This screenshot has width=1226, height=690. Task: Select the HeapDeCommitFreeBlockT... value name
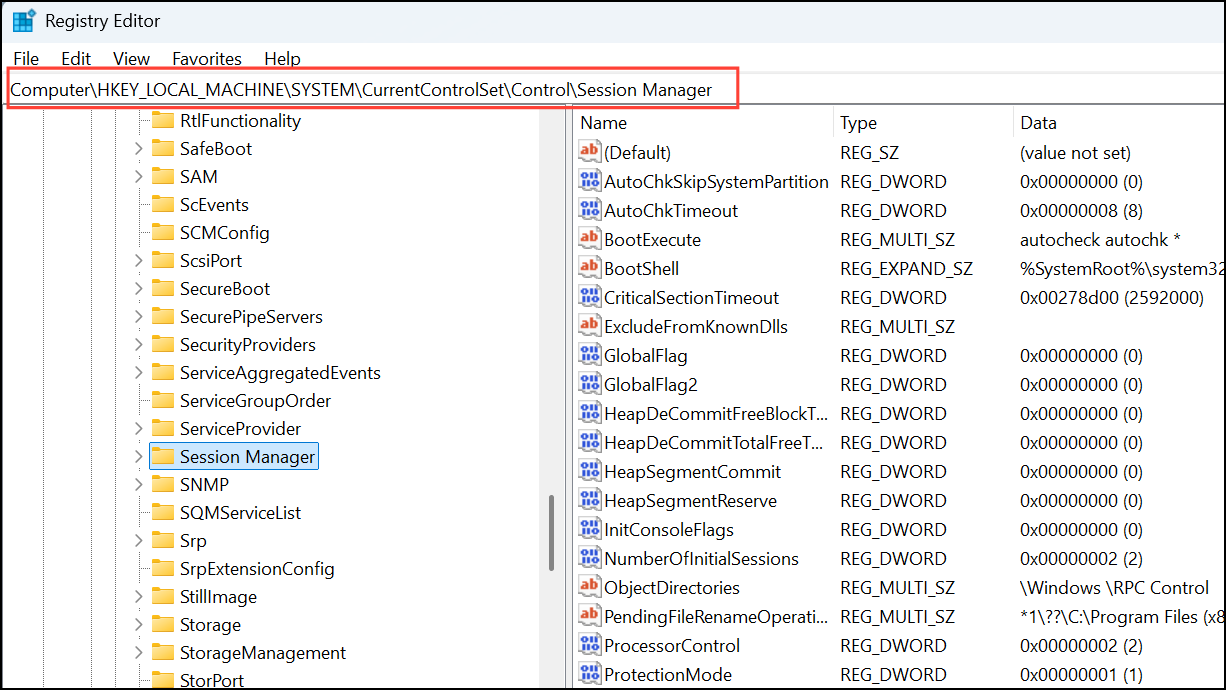click(716, 413)
